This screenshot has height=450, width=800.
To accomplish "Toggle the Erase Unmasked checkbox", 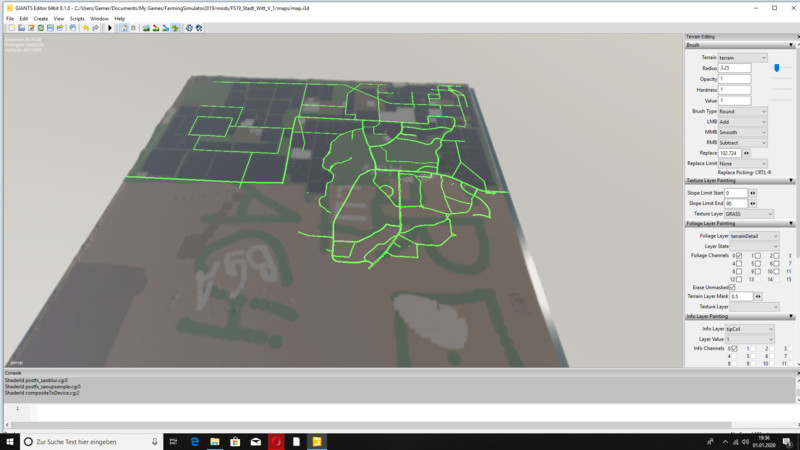I will coord(732,287).
